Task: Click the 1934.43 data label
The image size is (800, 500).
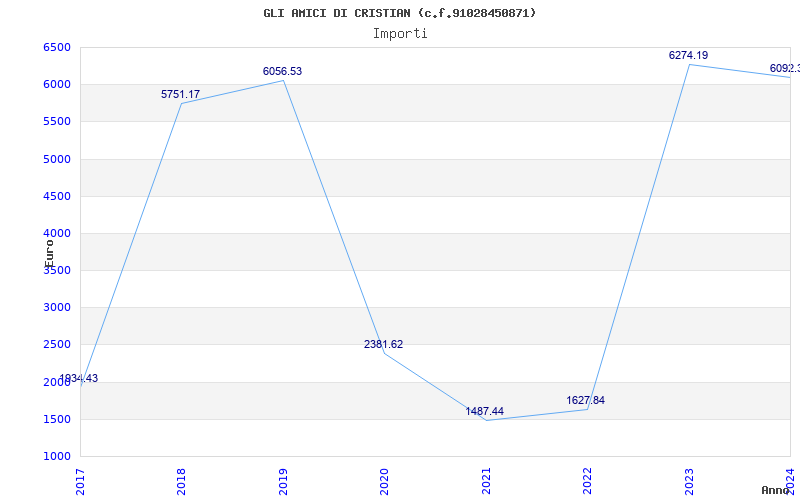Action: [x=79, y=379]
